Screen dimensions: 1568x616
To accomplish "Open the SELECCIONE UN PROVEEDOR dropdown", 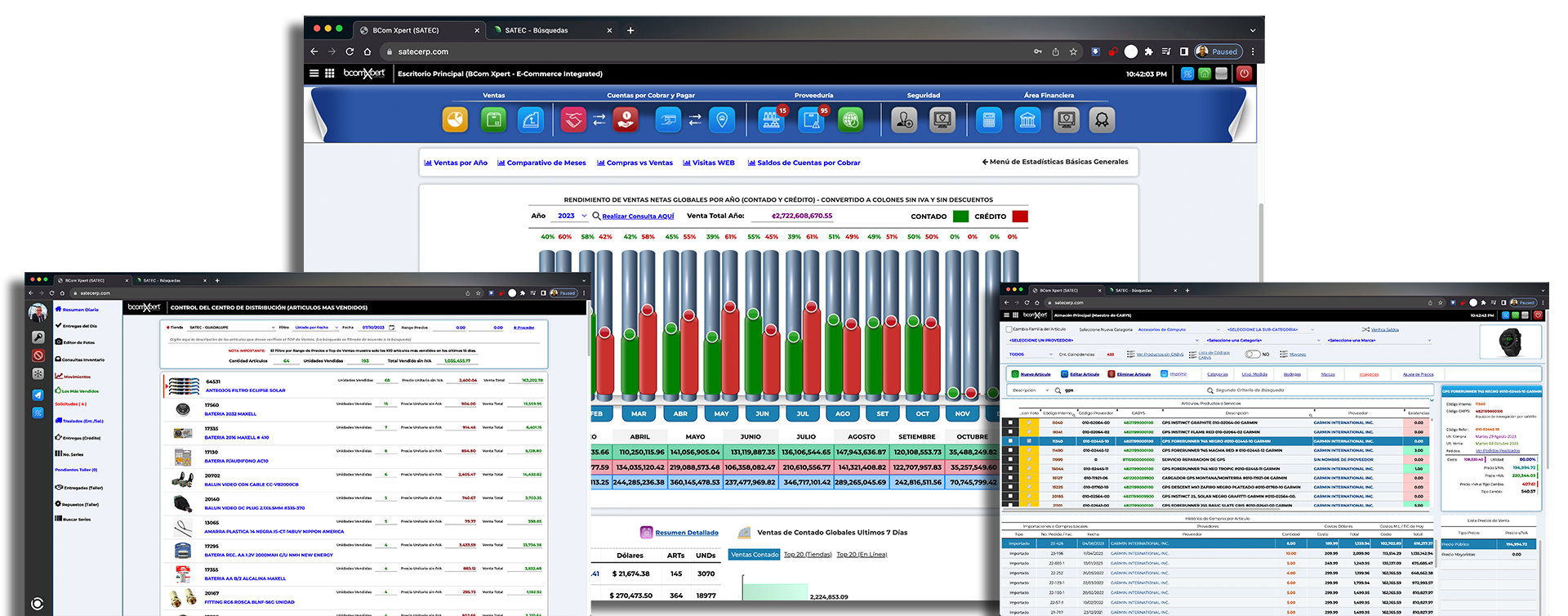I will pos(1103,341).
